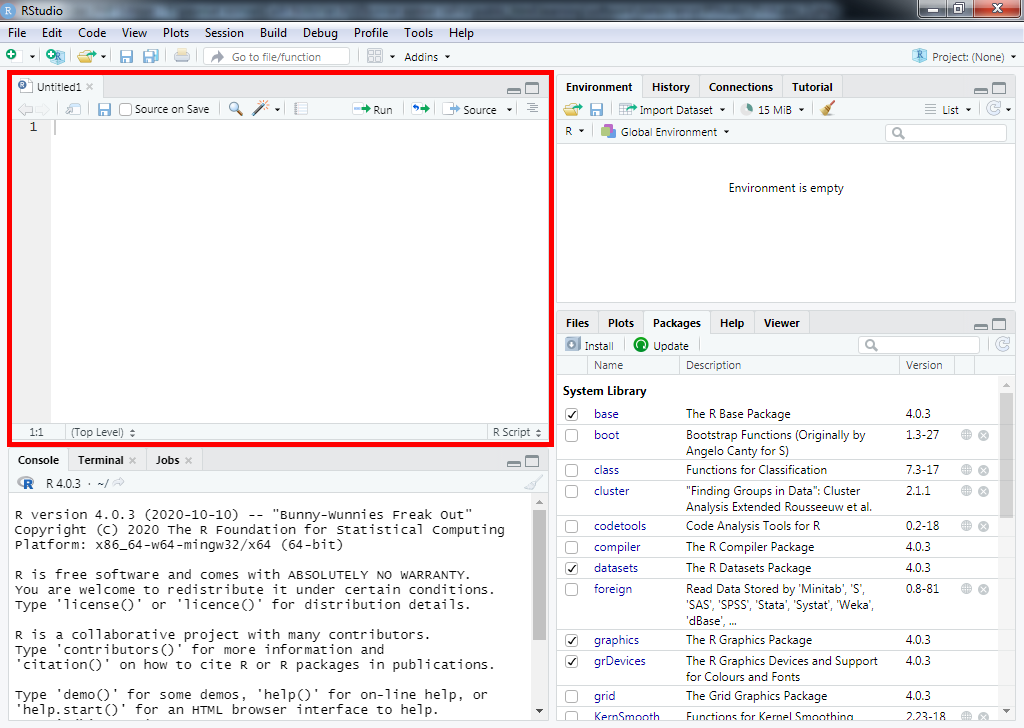The width and height of the screenshot is (1024, 728).
Task: Clear the console with broom icon
Action: coord(534,483)
